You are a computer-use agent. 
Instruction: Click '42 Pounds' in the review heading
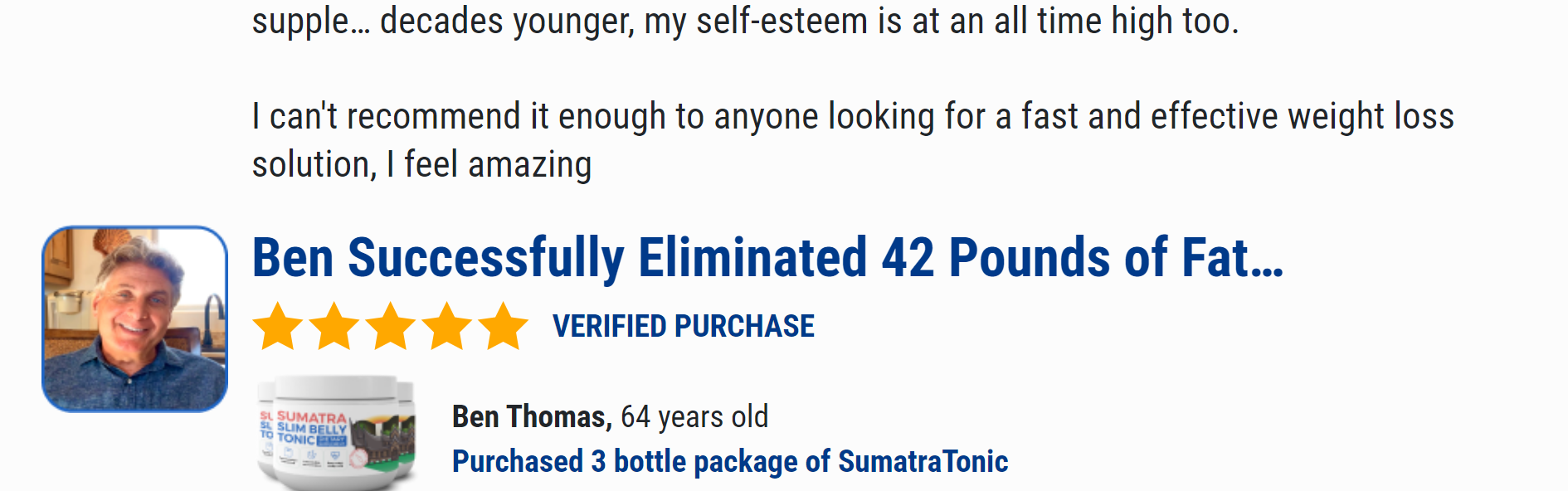pos(996,257)
